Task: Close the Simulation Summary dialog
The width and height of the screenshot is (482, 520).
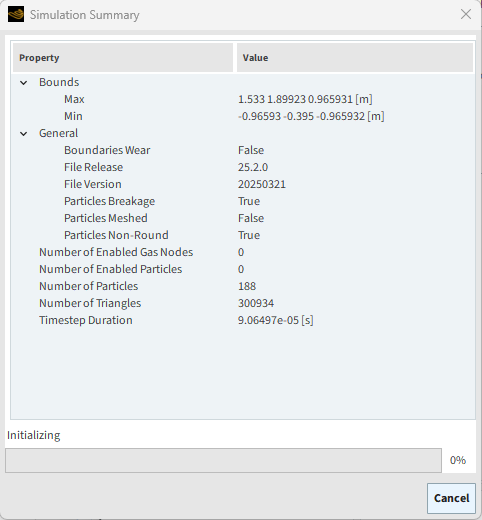Action: 466,15
